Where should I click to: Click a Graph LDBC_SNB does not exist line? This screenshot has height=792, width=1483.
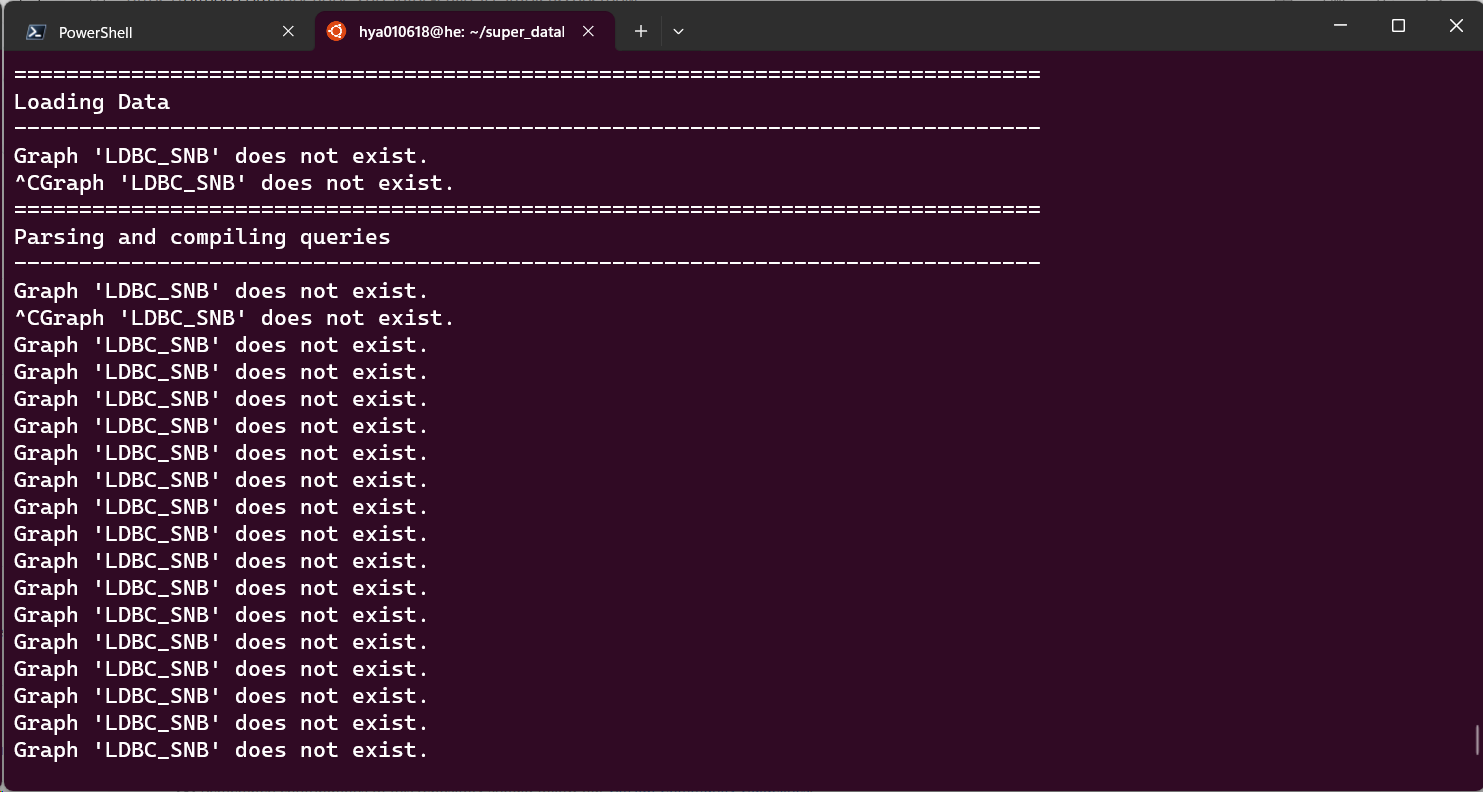click(x=219, y=290)
